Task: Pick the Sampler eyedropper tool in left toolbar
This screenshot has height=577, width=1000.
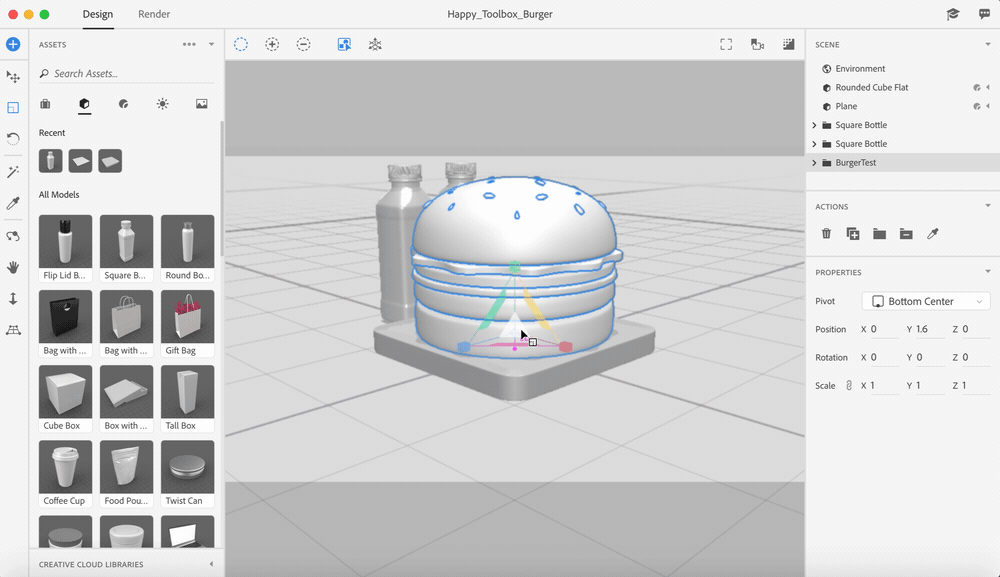Action: tap(13, 204)
